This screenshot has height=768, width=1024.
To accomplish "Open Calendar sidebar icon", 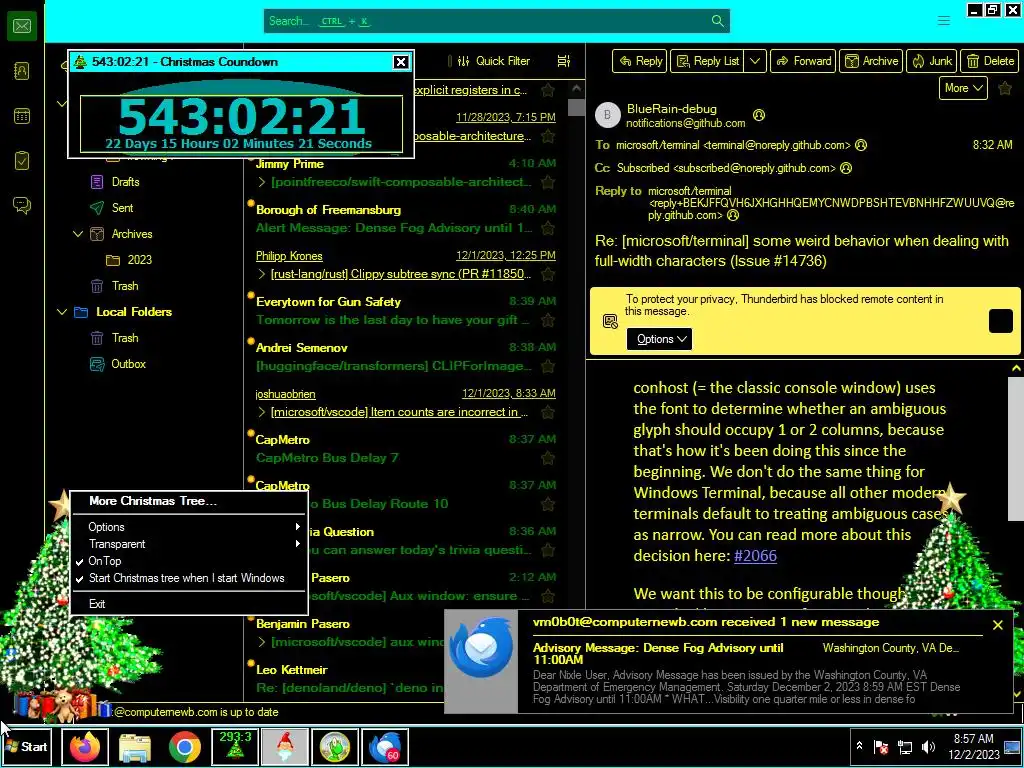I will click(22, 116).
